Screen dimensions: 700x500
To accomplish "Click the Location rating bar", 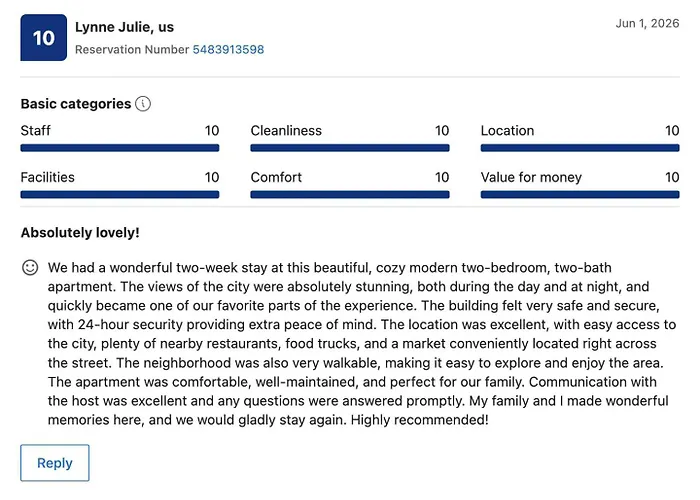I will [580, 148].
